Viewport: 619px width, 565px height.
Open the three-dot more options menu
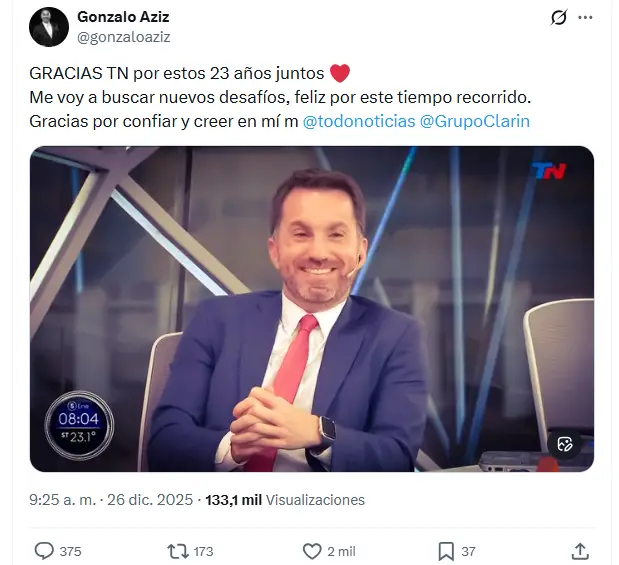[585, 17]
